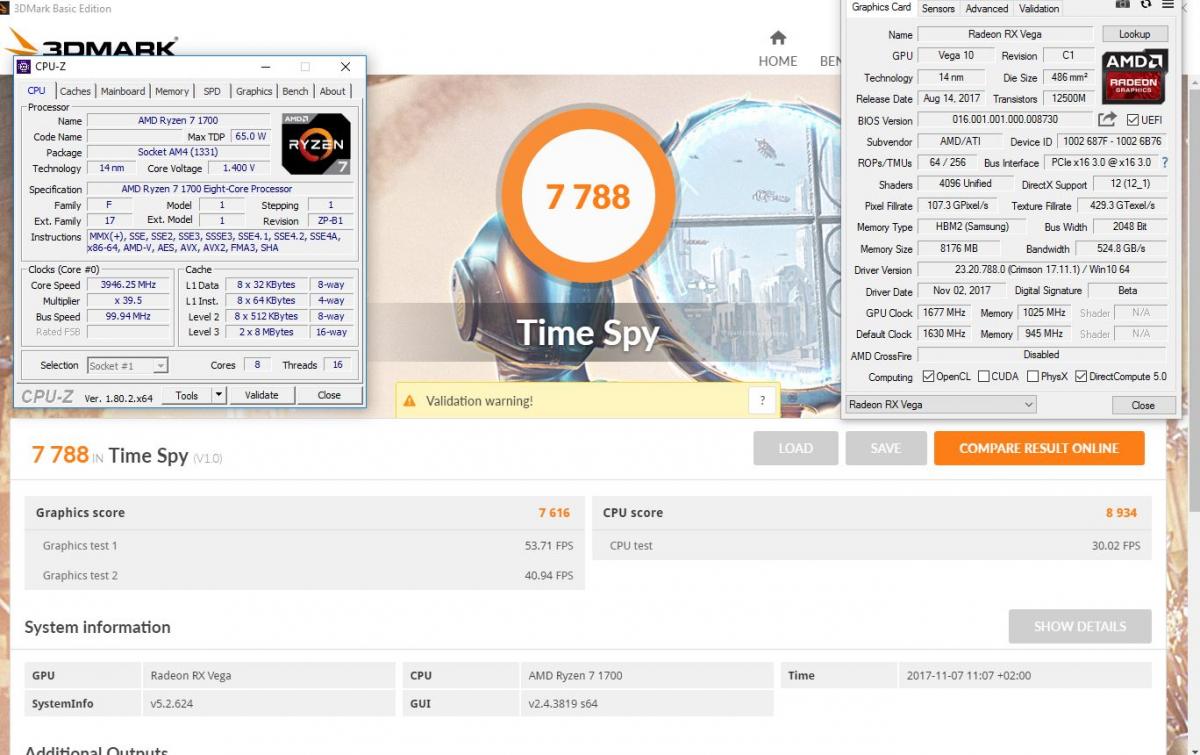Open the Radeon RX Vega GPU selector dropdown
The height and width of the screenshot is (755, 1200).
pyautogui.click(x=940, y=404)
